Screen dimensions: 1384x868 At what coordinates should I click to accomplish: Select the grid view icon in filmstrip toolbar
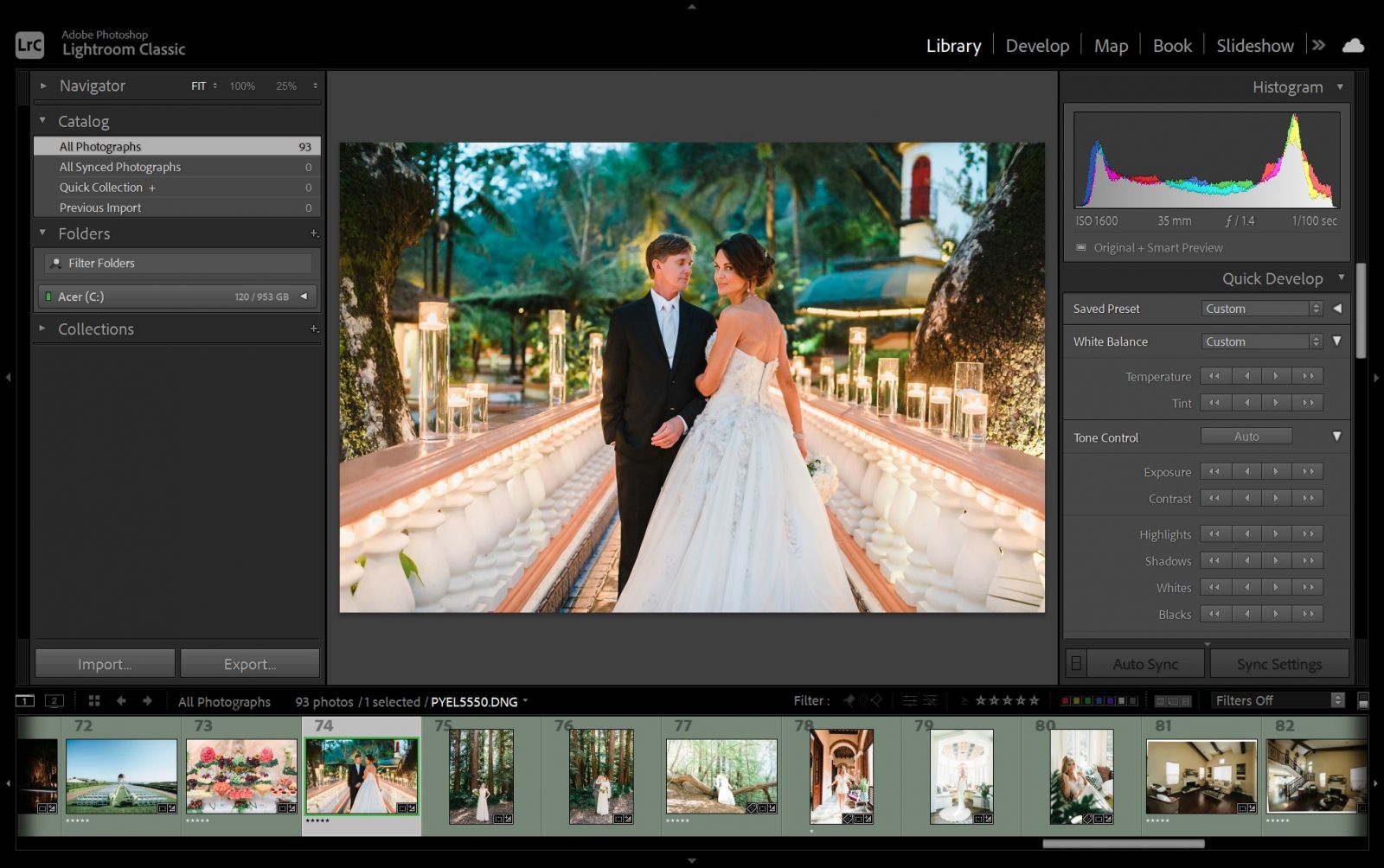click(x=94, y=701)
